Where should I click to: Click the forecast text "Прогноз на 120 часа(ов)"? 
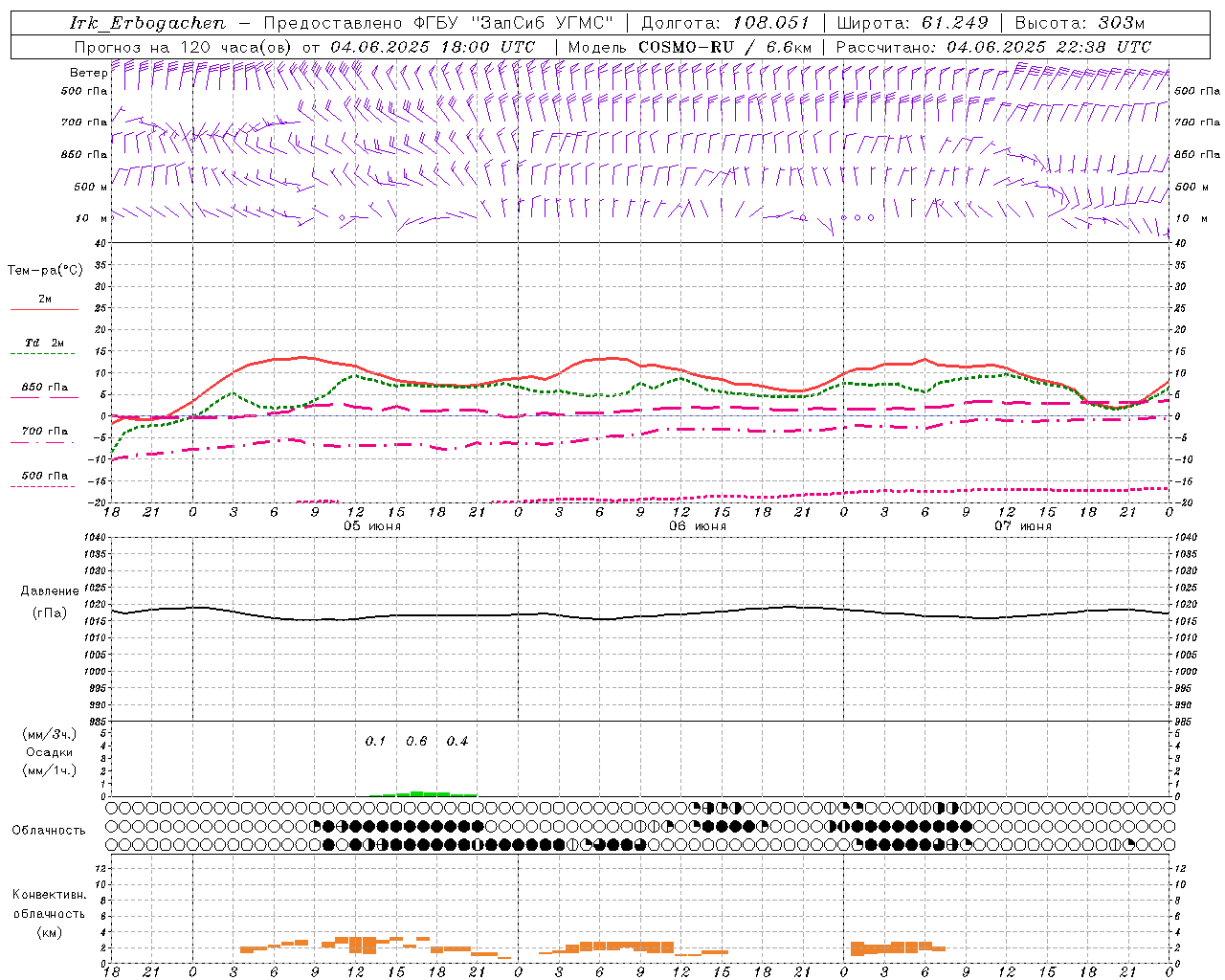tap(185, 47)
